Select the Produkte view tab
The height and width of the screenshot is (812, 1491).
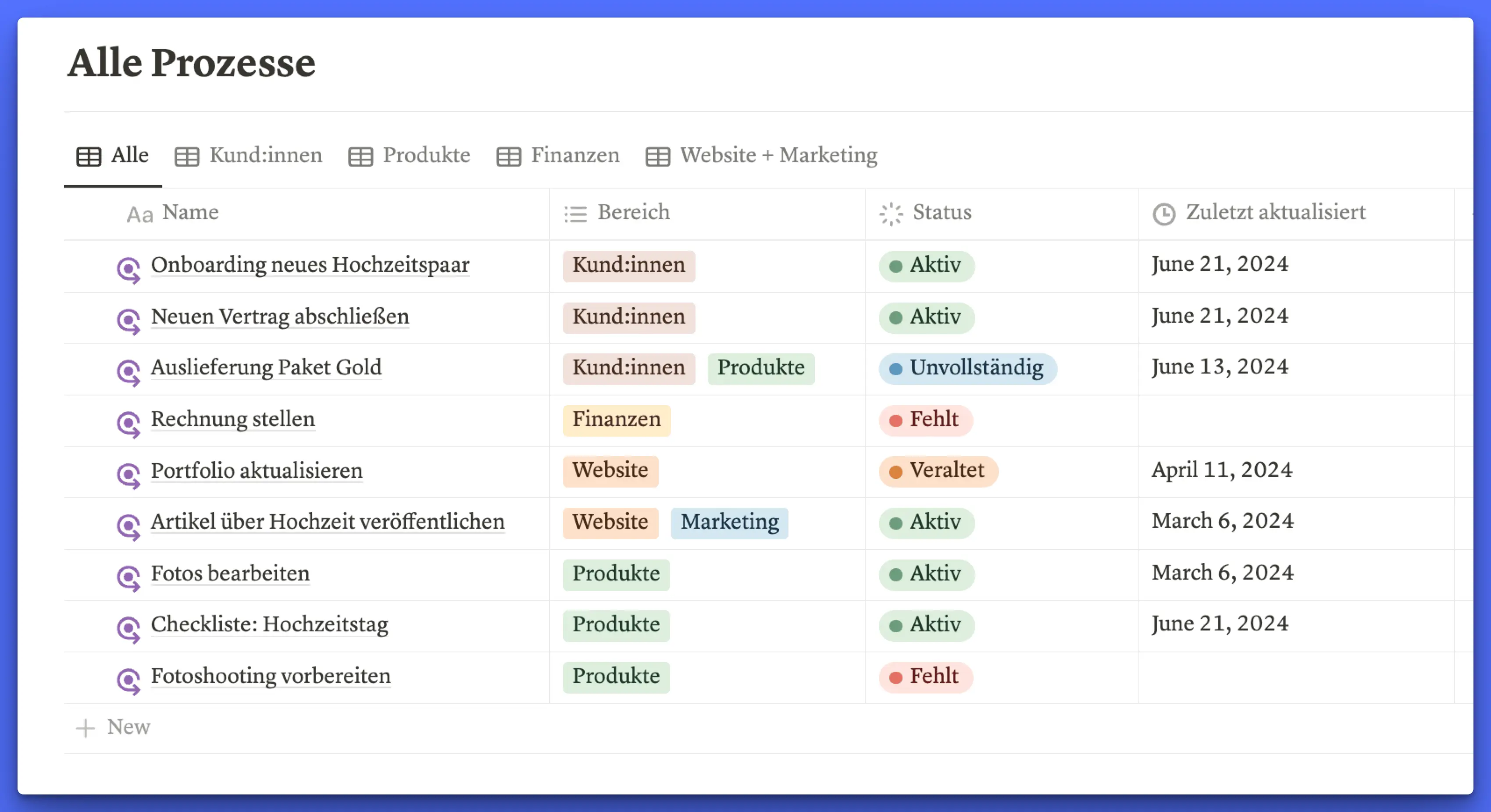click(x=409, y=156)
